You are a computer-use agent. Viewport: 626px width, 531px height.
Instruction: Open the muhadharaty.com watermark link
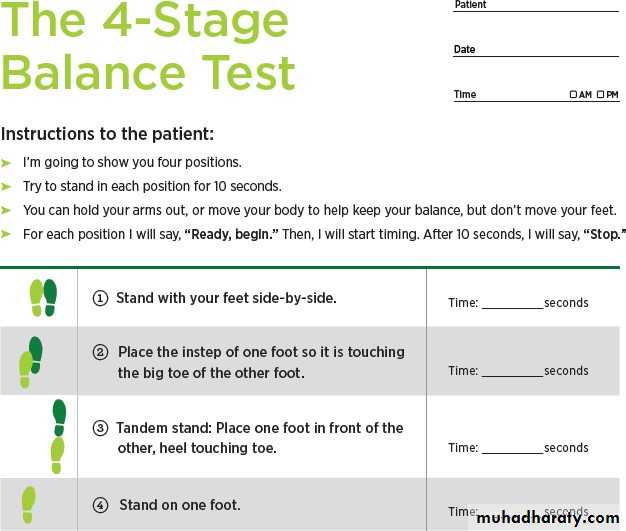tap(548, 517)
